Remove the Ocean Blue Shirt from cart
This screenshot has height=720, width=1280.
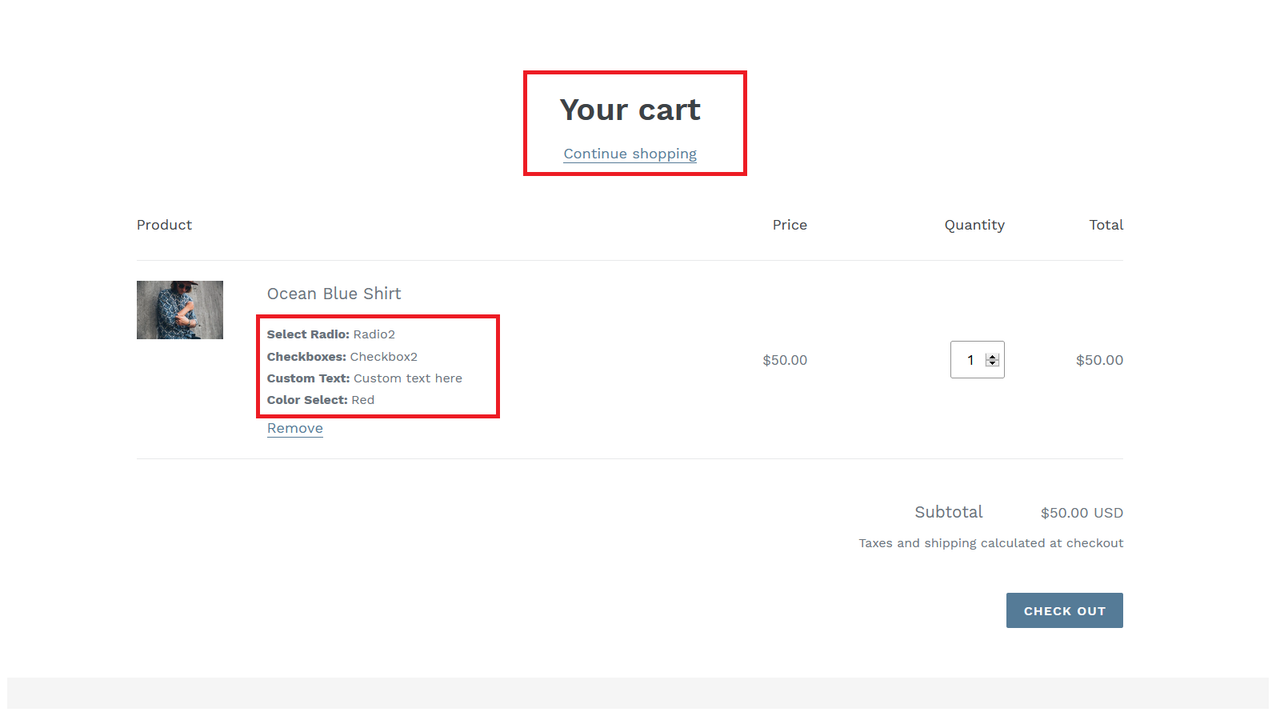click(294, 427)
